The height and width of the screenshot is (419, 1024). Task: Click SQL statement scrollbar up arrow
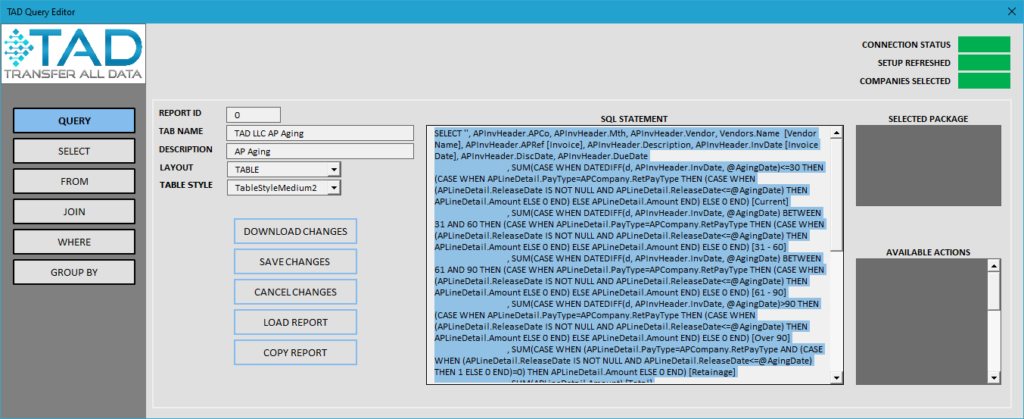pyautogui.click(x=837, y=132)
